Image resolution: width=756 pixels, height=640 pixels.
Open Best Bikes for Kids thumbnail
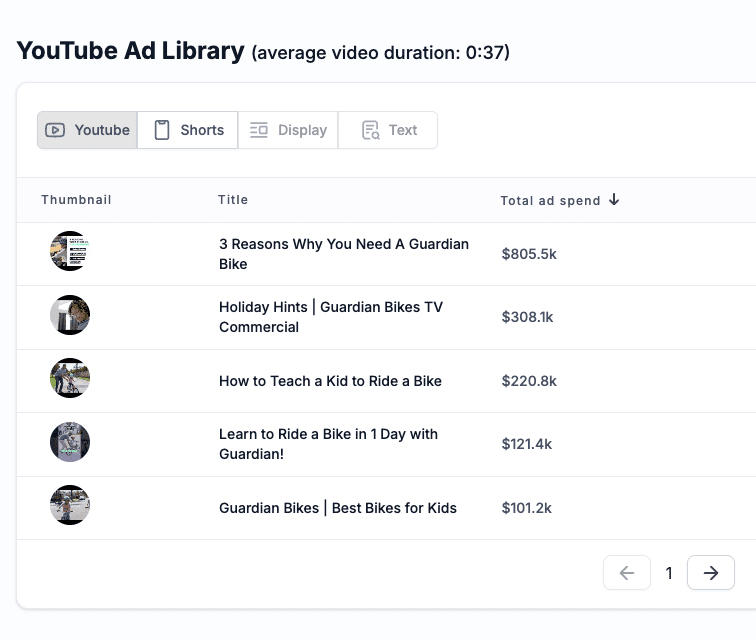click(x=70, y=505)
